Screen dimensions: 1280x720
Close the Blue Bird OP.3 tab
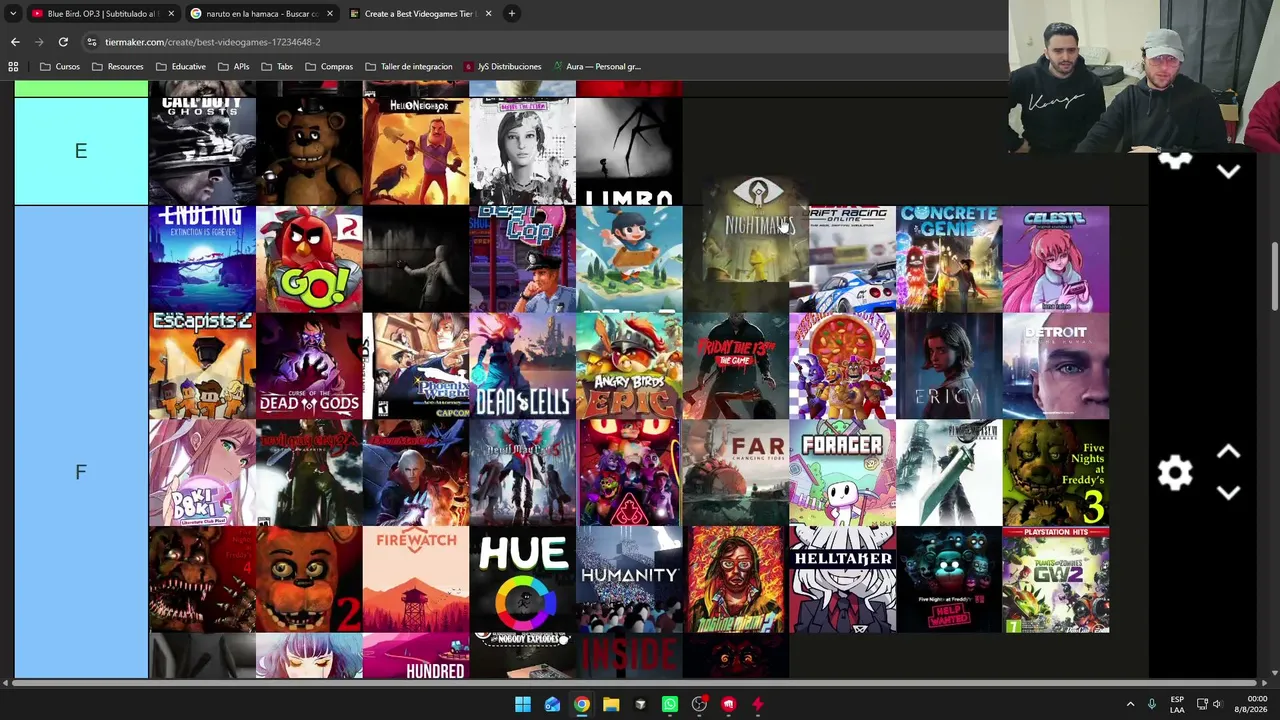pos(171,14)
